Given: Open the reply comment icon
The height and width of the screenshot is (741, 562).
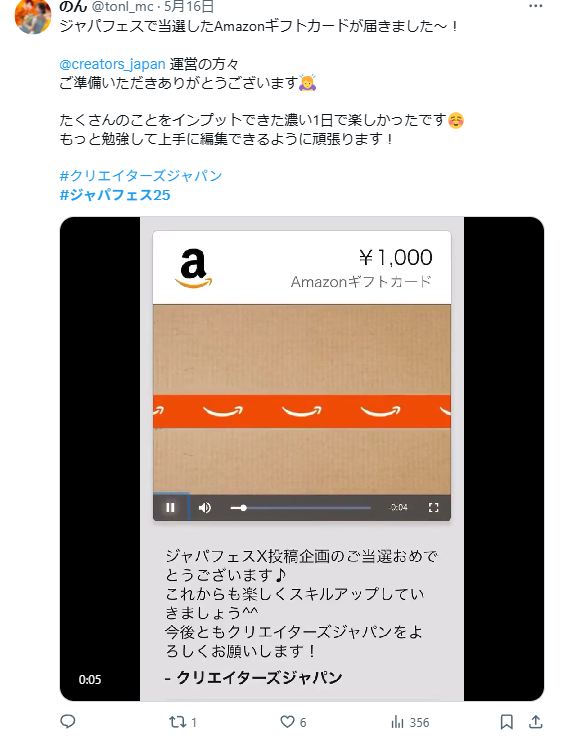Looking at the screenshot, I should point(68,722).
